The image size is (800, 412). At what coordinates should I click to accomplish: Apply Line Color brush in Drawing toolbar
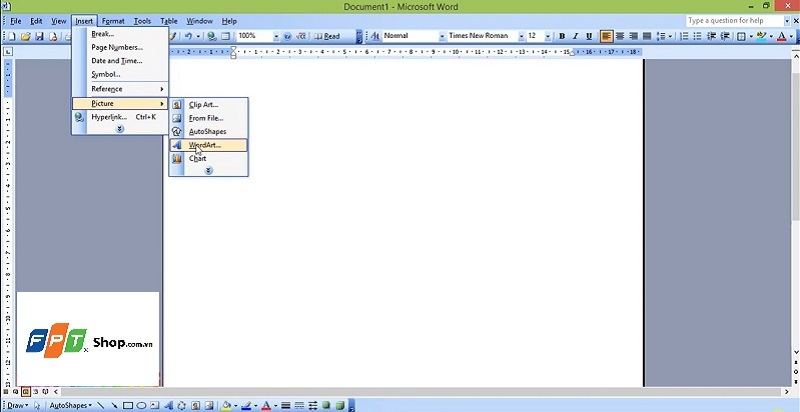pos(245,406)
